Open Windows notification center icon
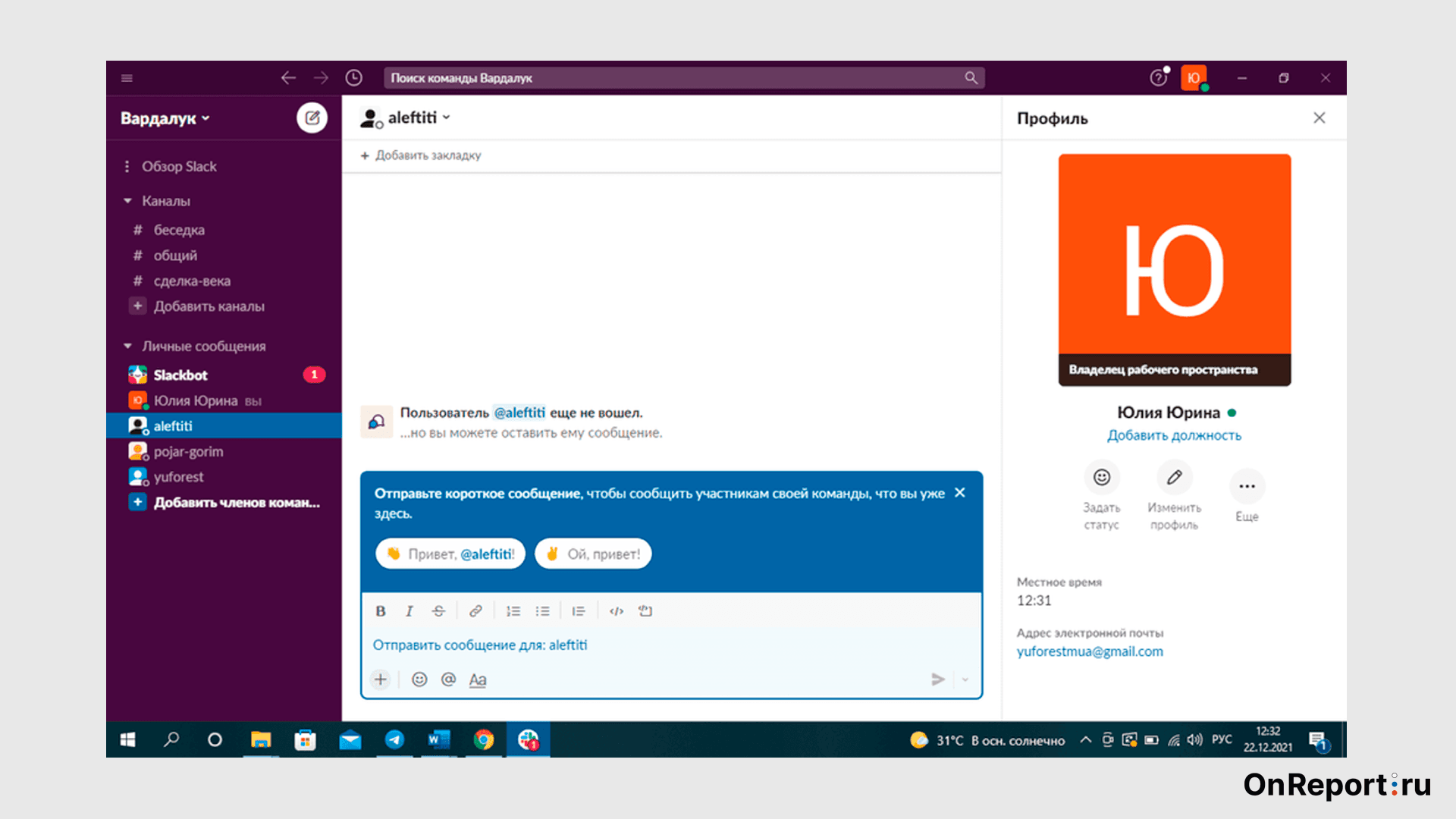This screenshot has height=819, width=1456. (1319, 741)
